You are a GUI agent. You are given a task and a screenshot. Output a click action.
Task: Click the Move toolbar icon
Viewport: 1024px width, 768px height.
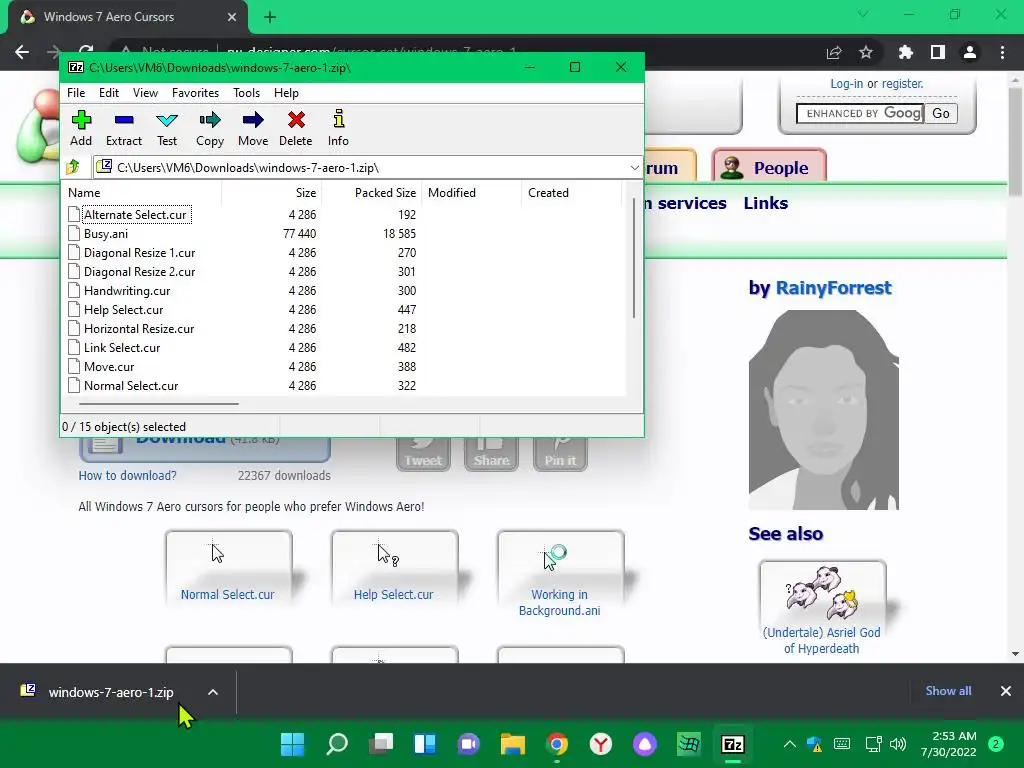(253, 128)
